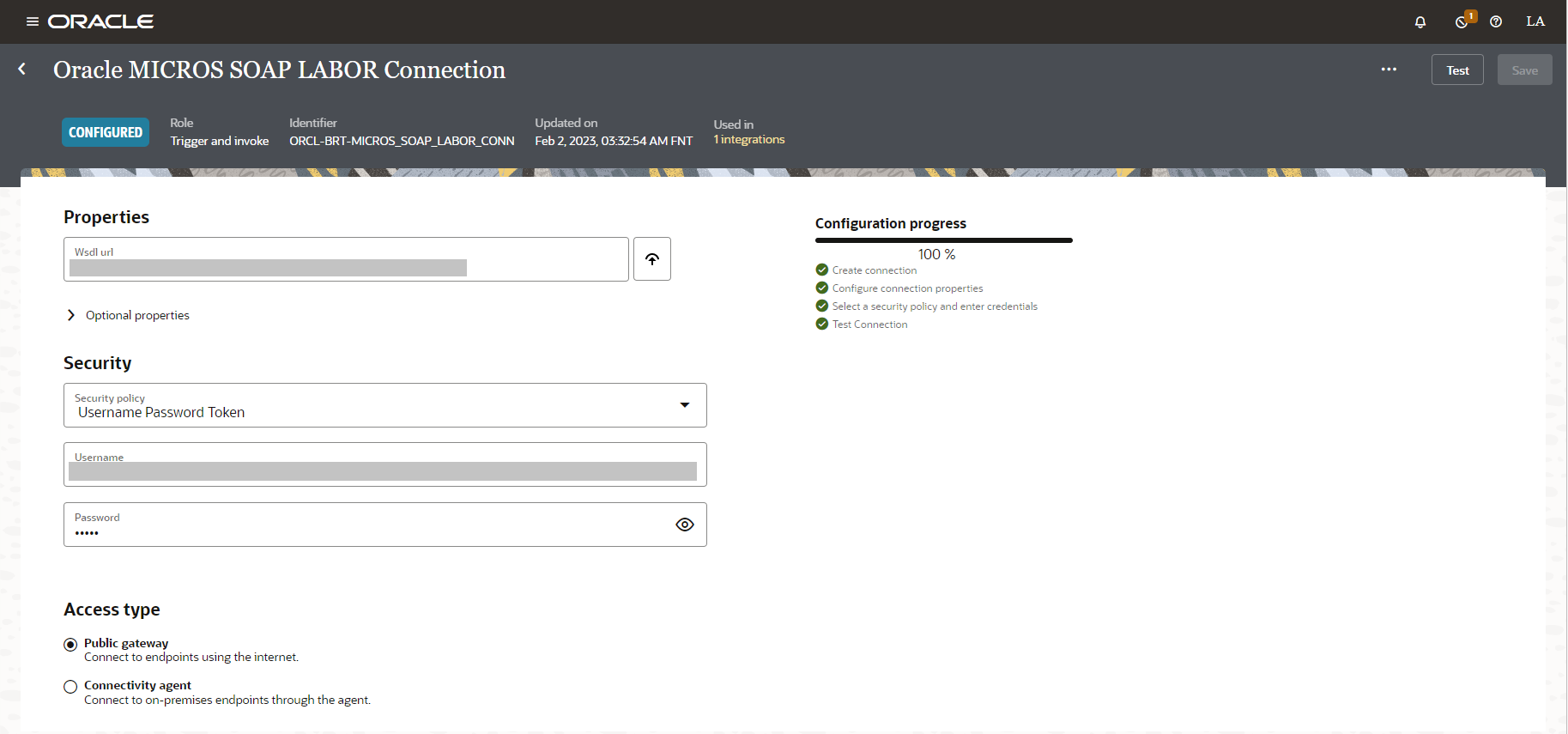
Task: Go back using the left arrow
Action: click(22, 70)
